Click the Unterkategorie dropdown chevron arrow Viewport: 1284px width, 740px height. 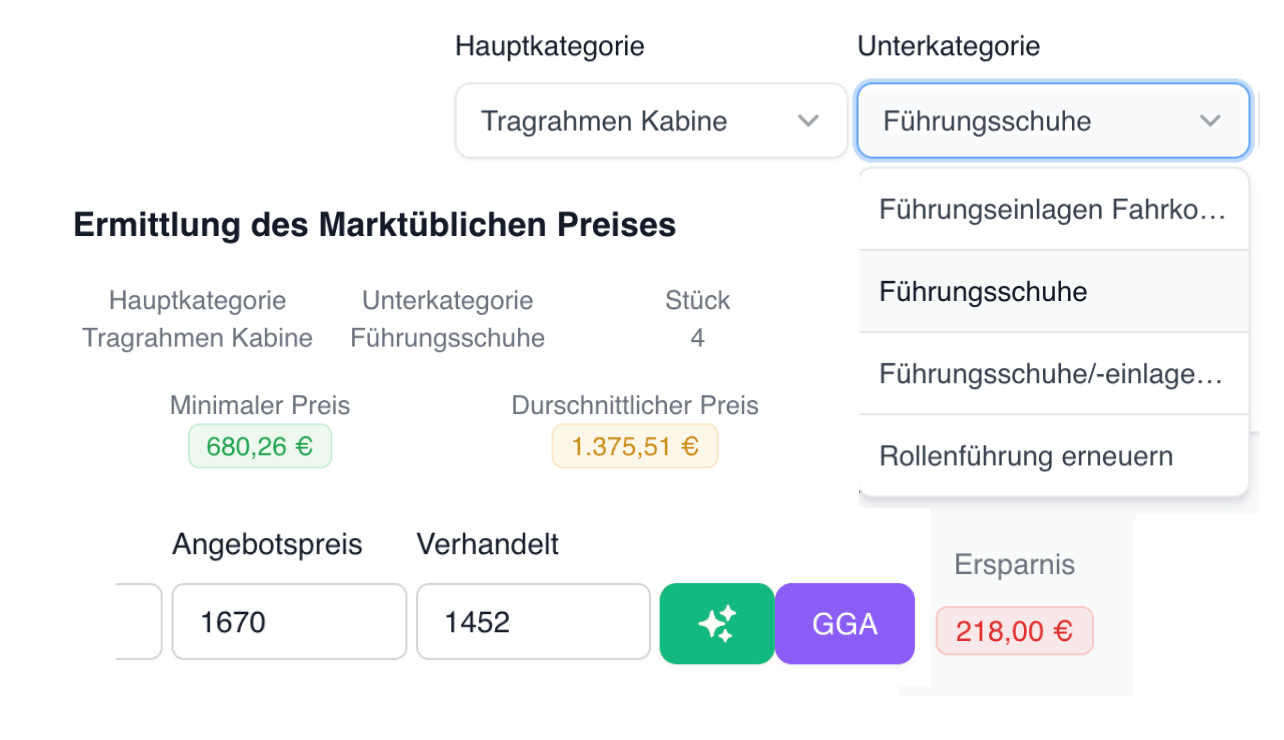pos(1210,121)
